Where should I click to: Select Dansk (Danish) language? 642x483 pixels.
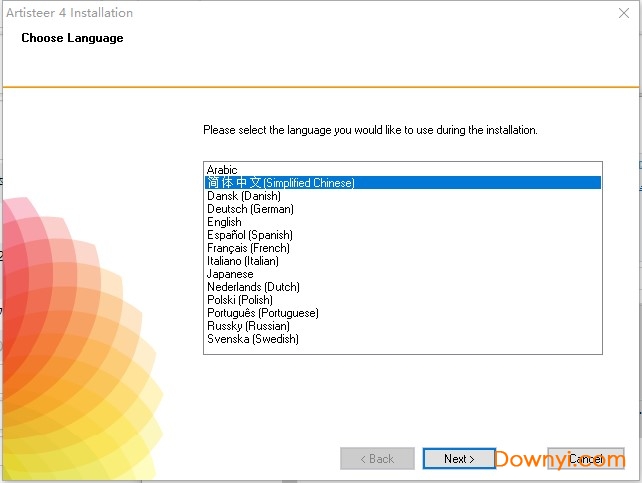click(x=243, y=196)
